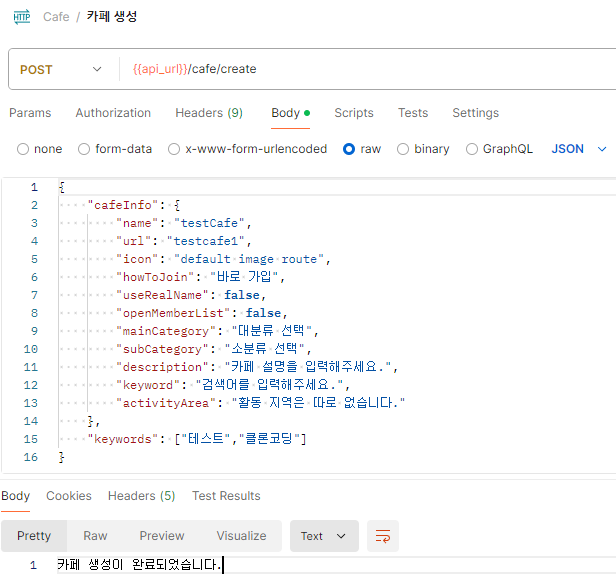Select the response Body tab

click(x=16, y=496)
